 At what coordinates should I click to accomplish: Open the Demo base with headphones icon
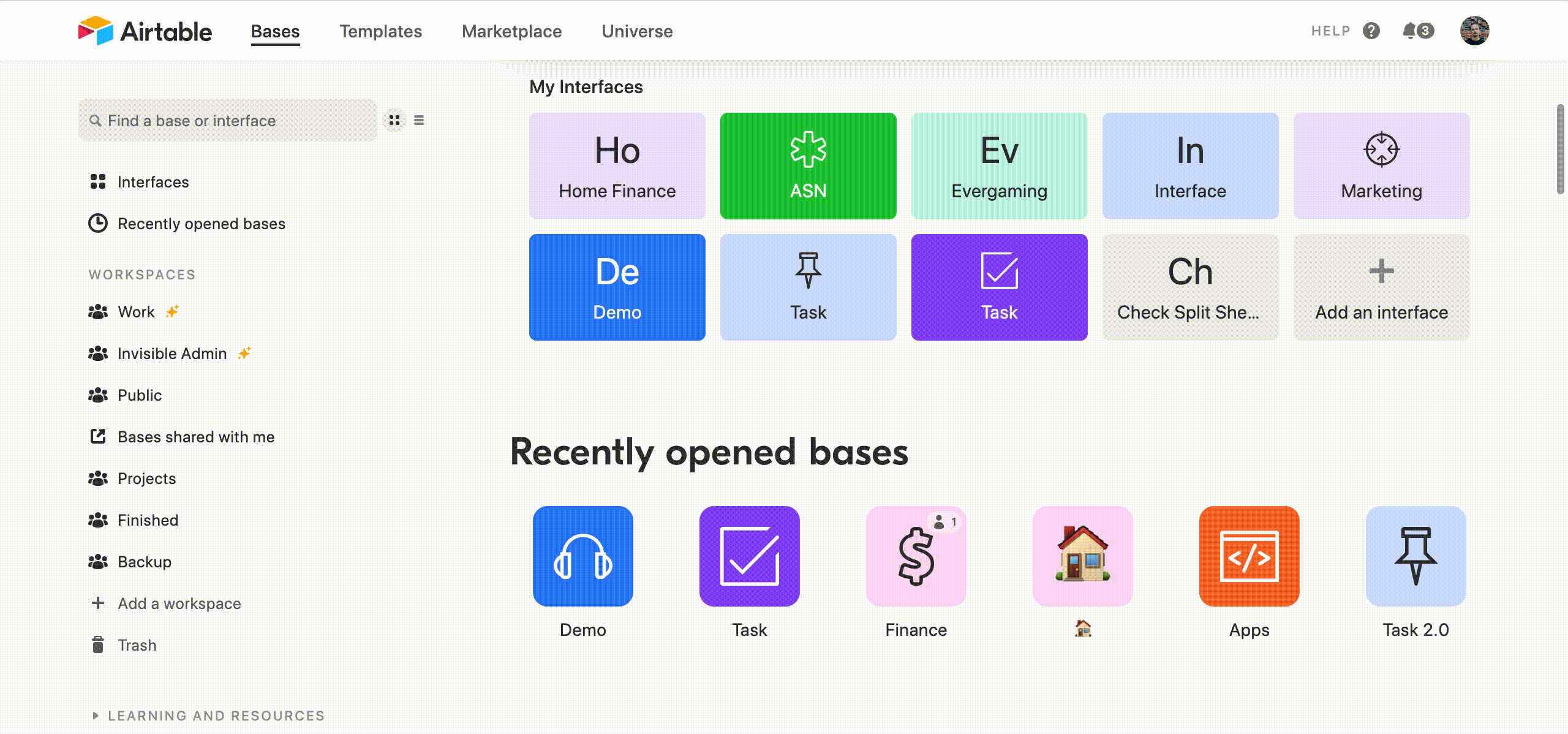point(582,556)
